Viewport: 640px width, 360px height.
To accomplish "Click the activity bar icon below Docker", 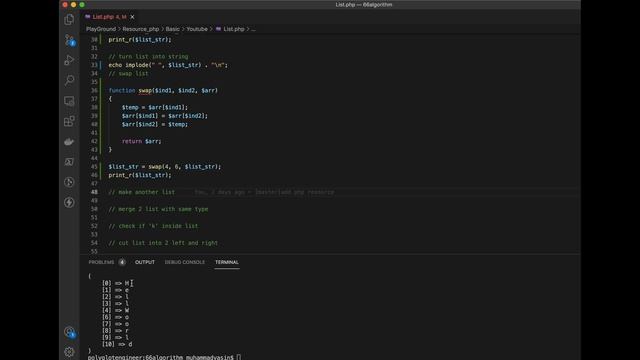I will [x=69, y=162].
